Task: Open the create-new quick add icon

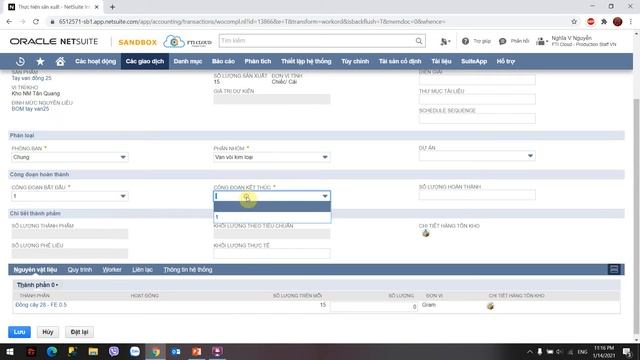Action: tap(445, 41)
